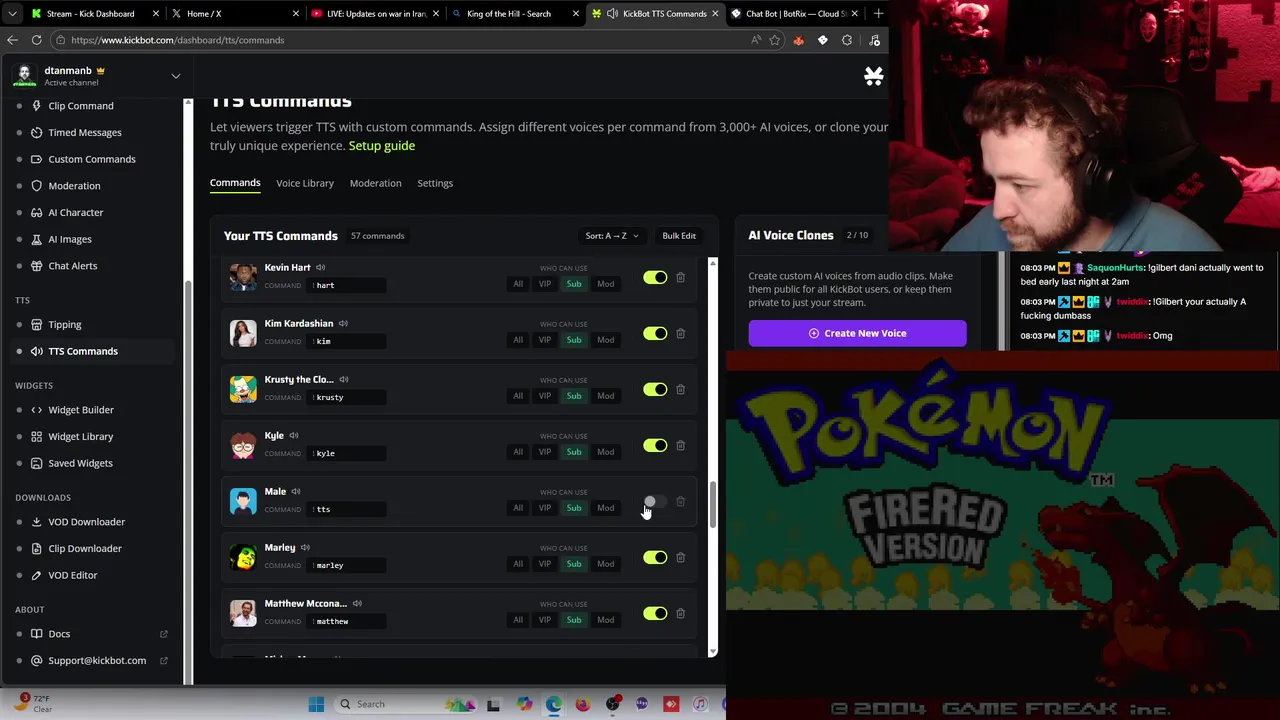Screen dimensions: 1280x720
Task: Open the Docs link in sidebar
Action: coord(59,634)
